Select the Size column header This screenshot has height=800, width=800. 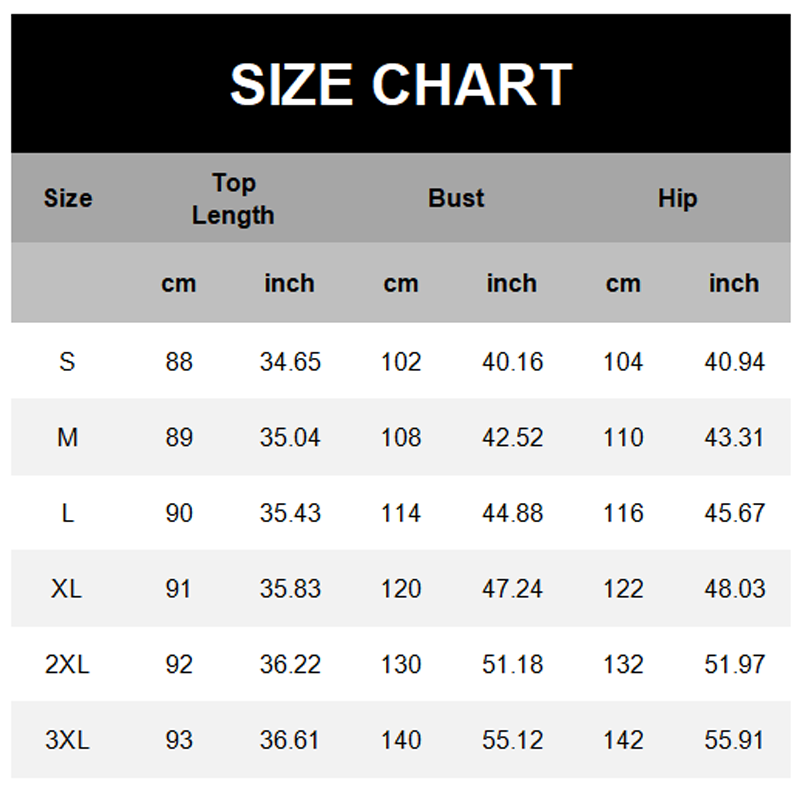(x=68, y=198)
